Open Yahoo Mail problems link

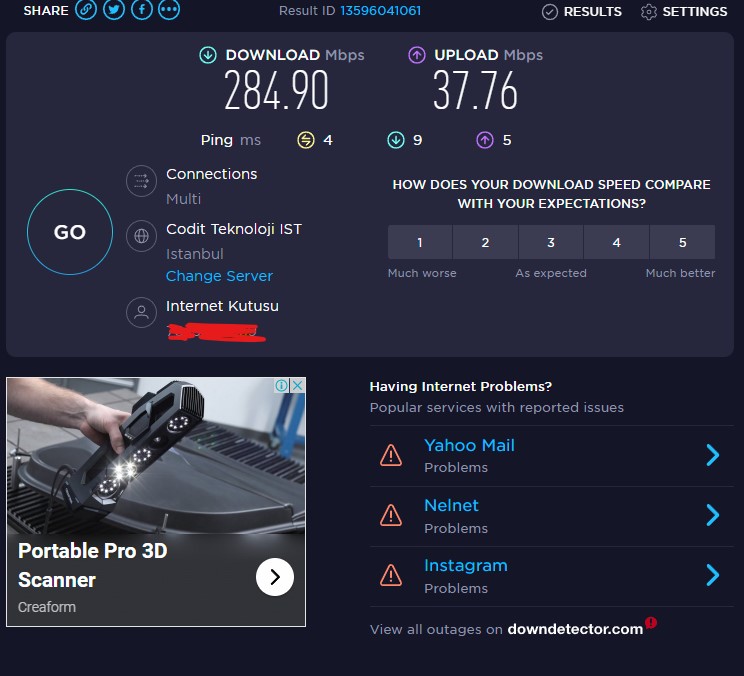[469, 445]
